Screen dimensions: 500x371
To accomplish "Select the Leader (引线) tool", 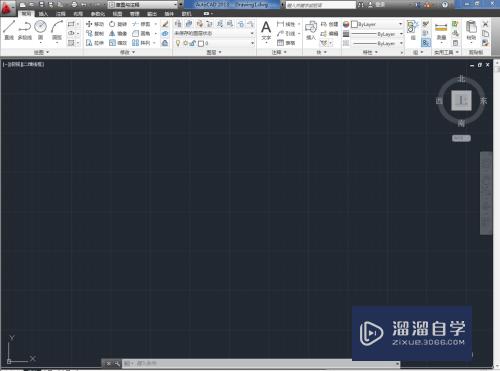I will point(286,33).
